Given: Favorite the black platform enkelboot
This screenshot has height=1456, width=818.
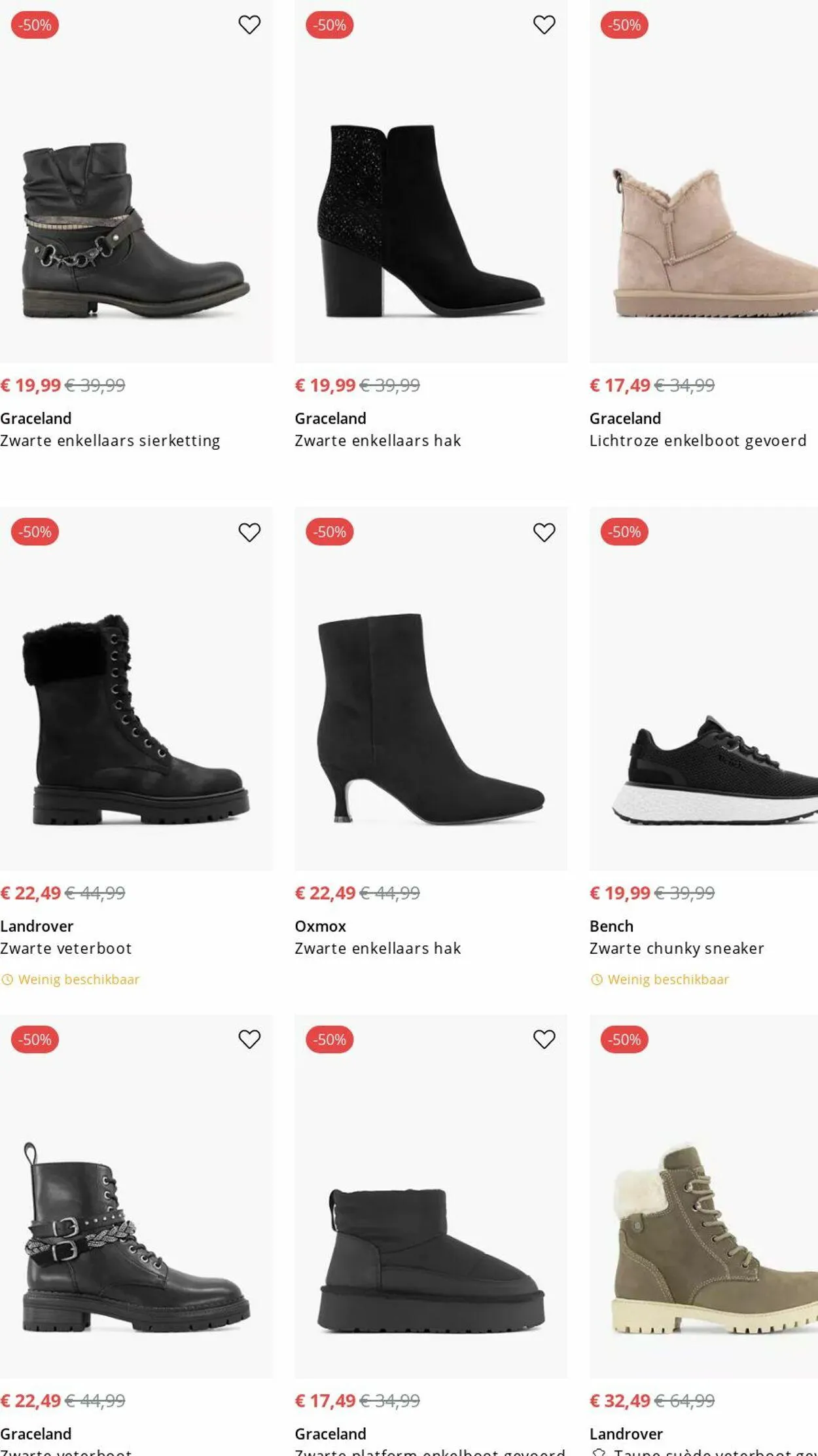Looking at the screenshot, I should click(544, 1039).
